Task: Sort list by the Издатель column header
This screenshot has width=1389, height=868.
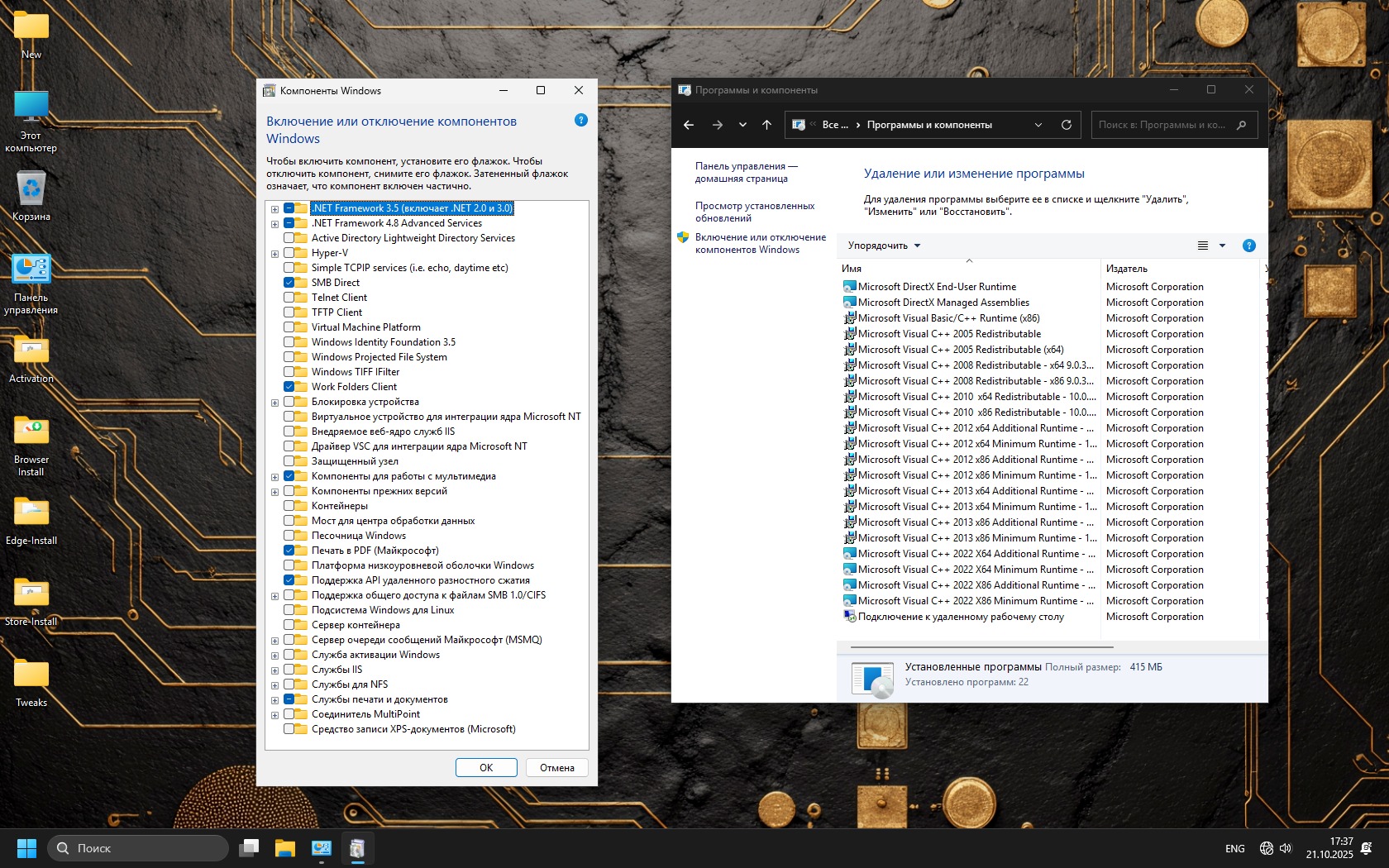Action: pyautogui.click(x=1127, y=269)
